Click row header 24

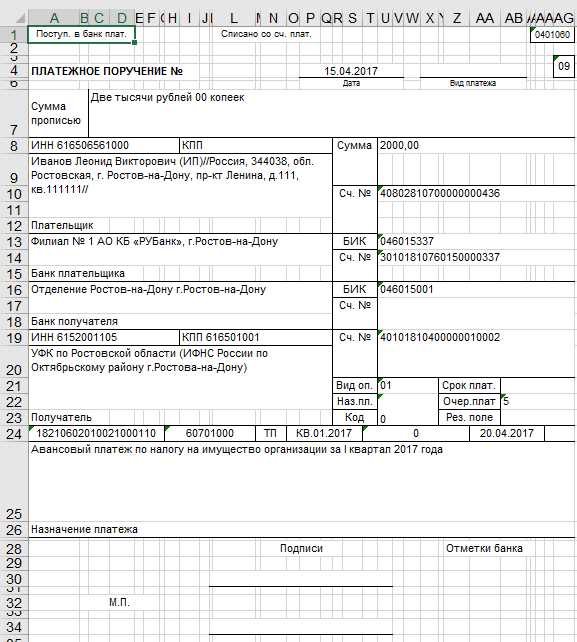(14, 433)
